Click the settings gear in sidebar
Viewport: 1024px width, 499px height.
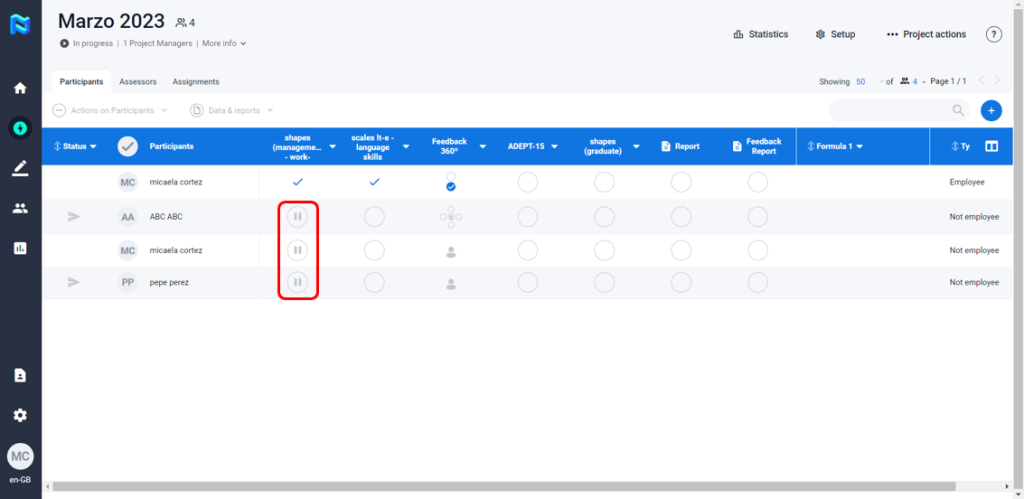(x=20, y=415)
